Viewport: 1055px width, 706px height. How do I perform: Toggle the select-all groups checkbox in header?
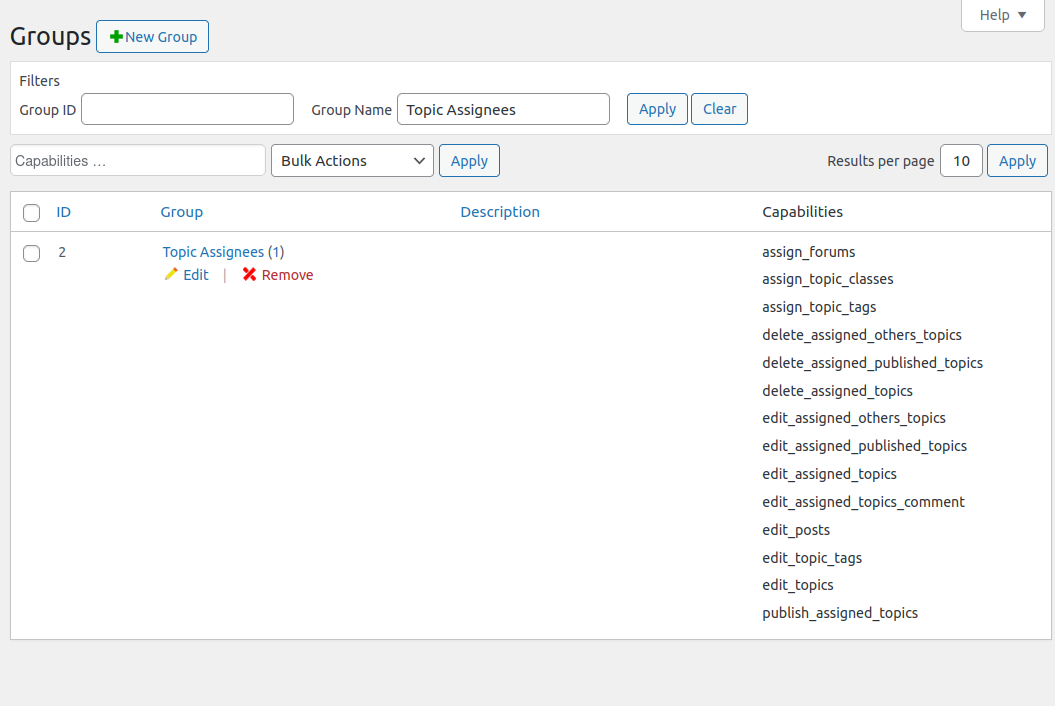31,213
